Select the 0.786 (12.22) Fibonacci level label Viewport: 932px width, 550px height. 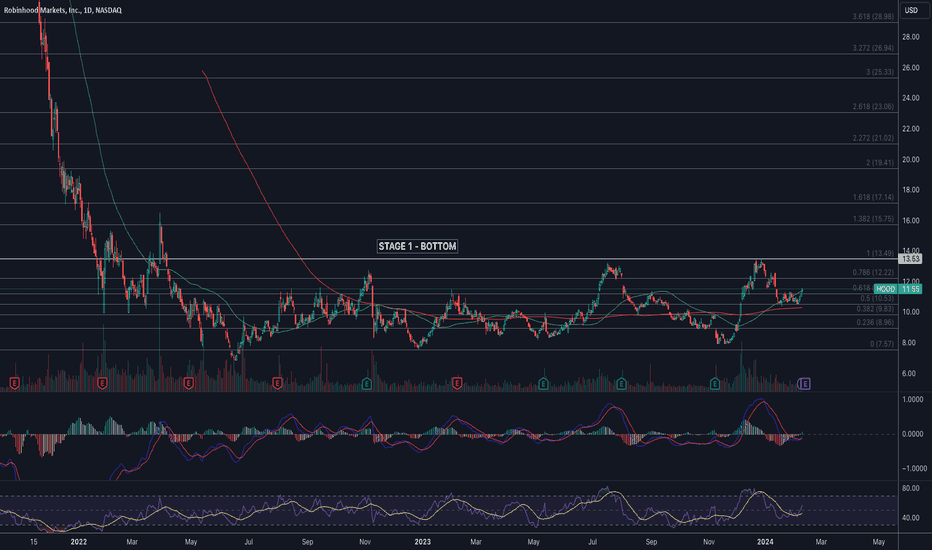873,272
